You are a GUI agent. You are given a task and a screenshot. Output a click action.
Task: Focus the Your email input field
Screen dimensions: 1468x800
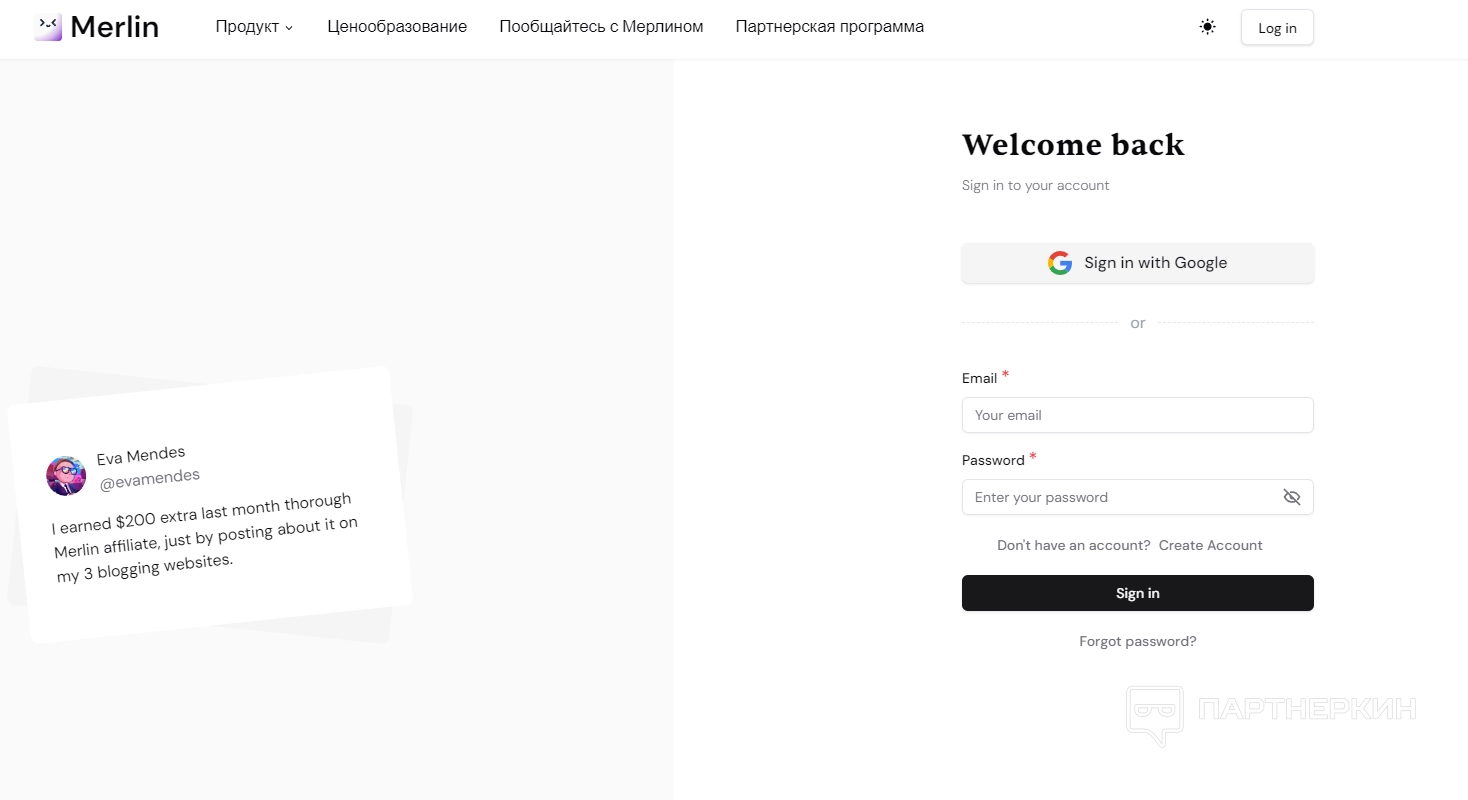coord(1137,415)
